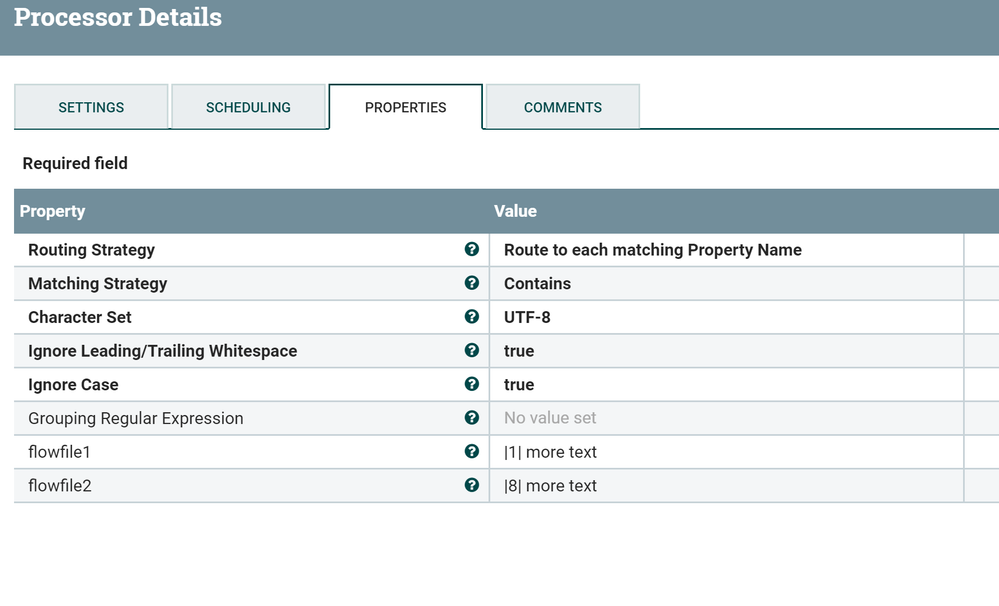Click help icon for Grouping Regular Expression
Viewport: 999px width, 606px height.
click(x=472, y=418)
